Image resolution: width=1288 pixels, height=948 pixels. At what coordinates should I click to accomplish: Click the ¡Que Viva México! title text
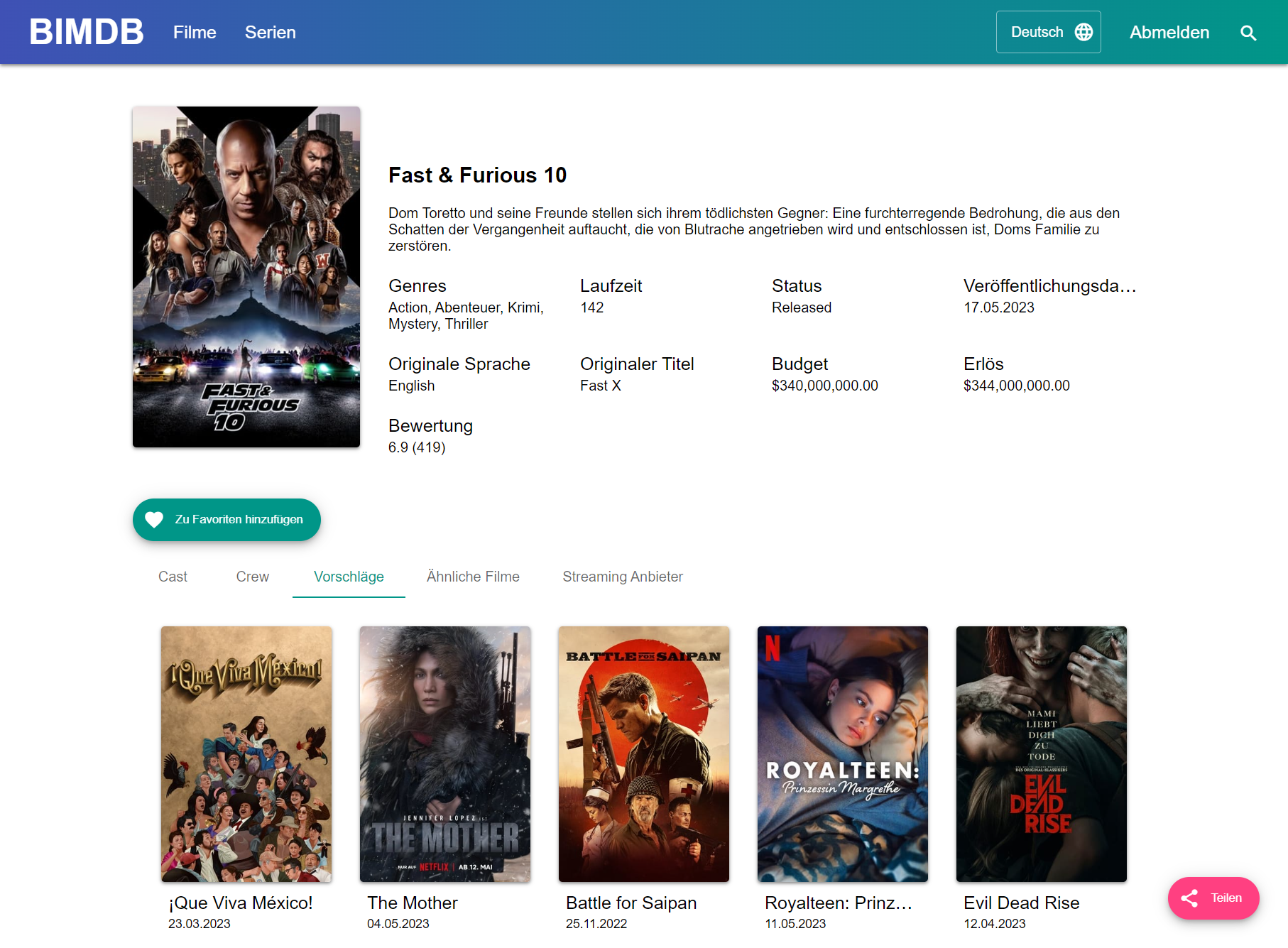click(x=241, y=903)
